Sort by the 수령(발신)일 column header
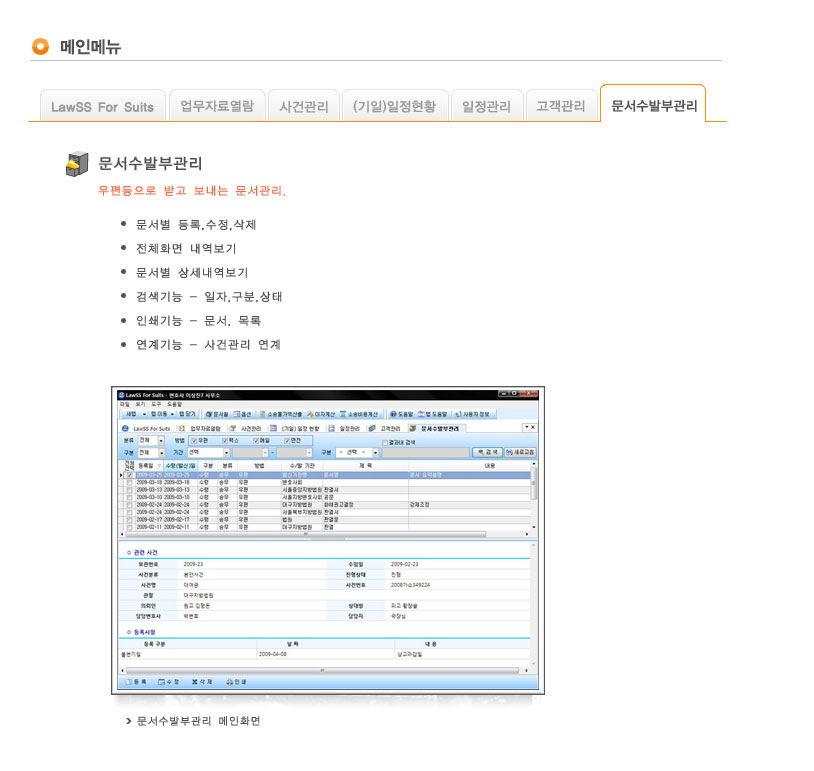814x771 pixels. 180,466
